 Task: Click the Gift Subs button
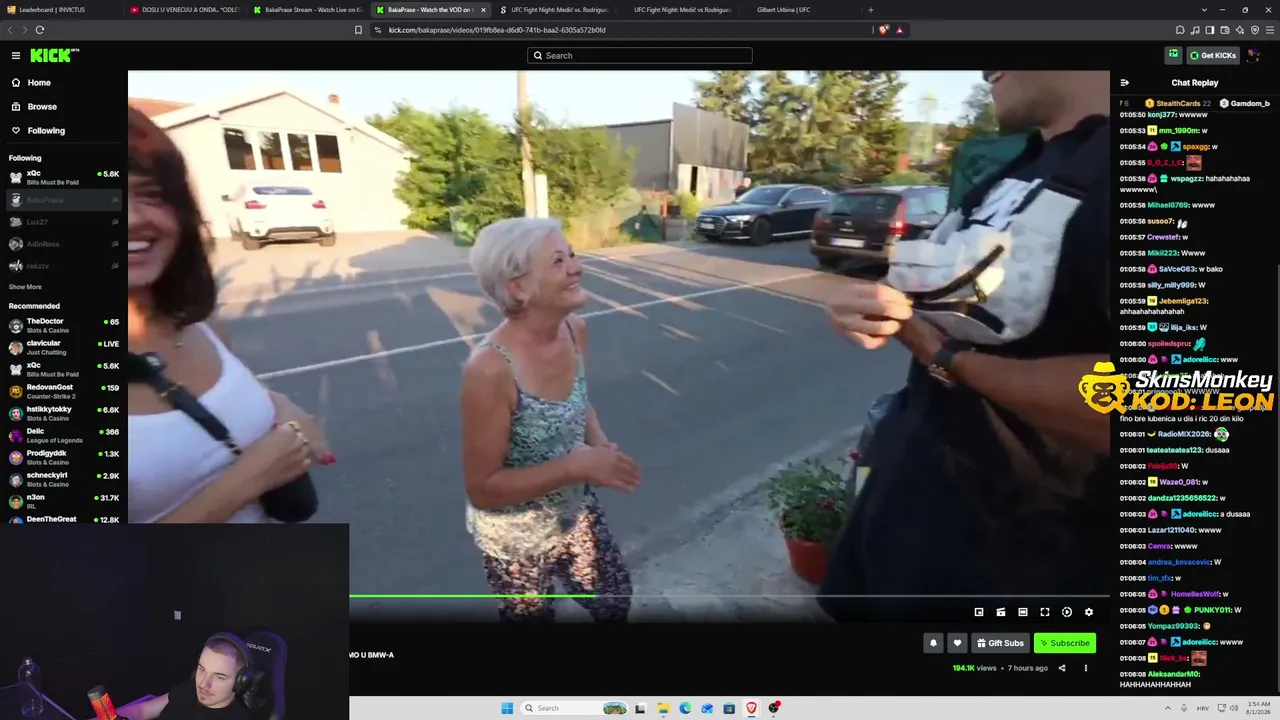[x=1000, y=643]
